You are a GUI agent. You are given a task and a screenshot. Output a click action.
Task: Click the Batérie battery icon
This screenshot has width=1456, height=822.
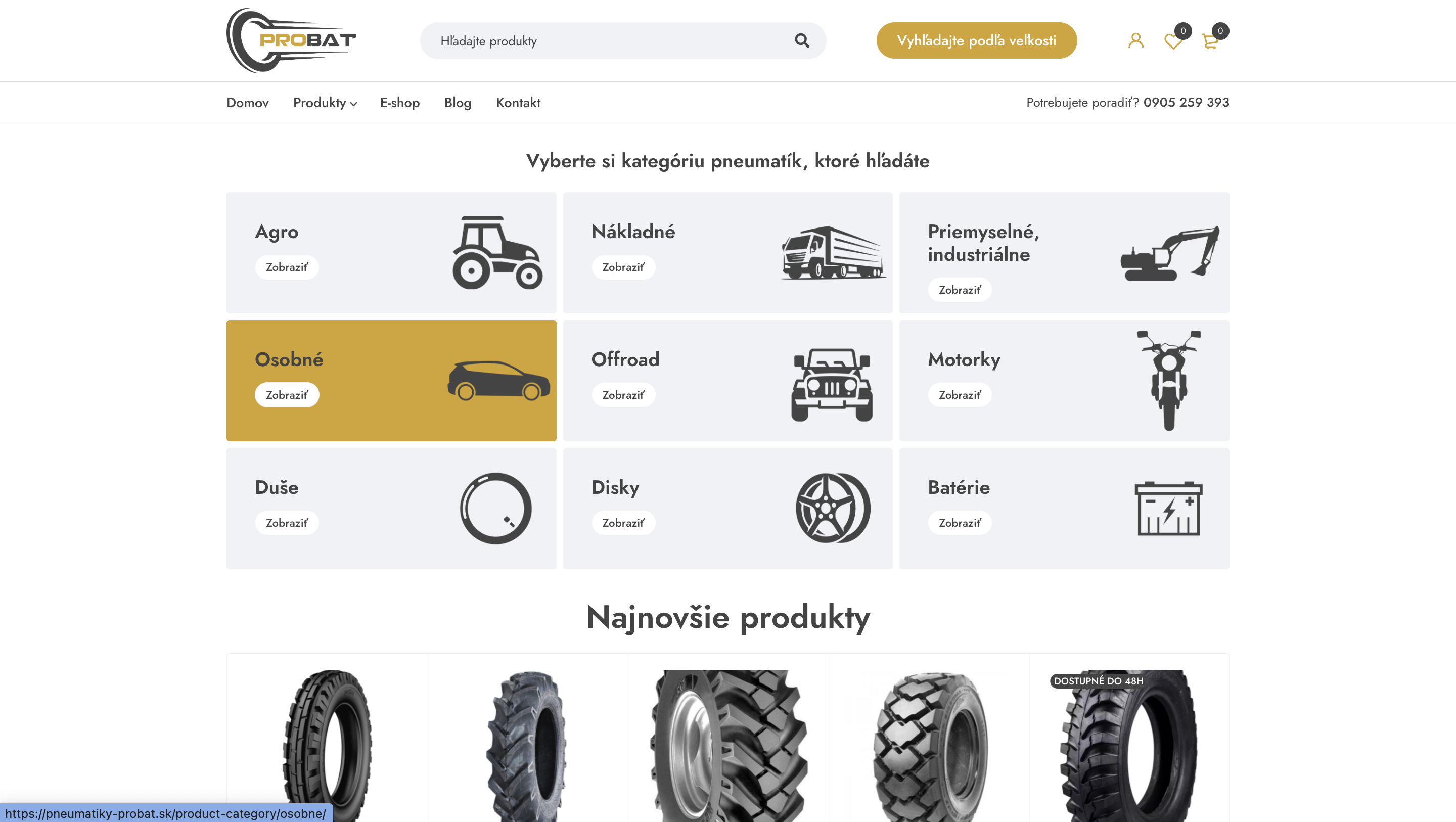[x=1168, y=508]
